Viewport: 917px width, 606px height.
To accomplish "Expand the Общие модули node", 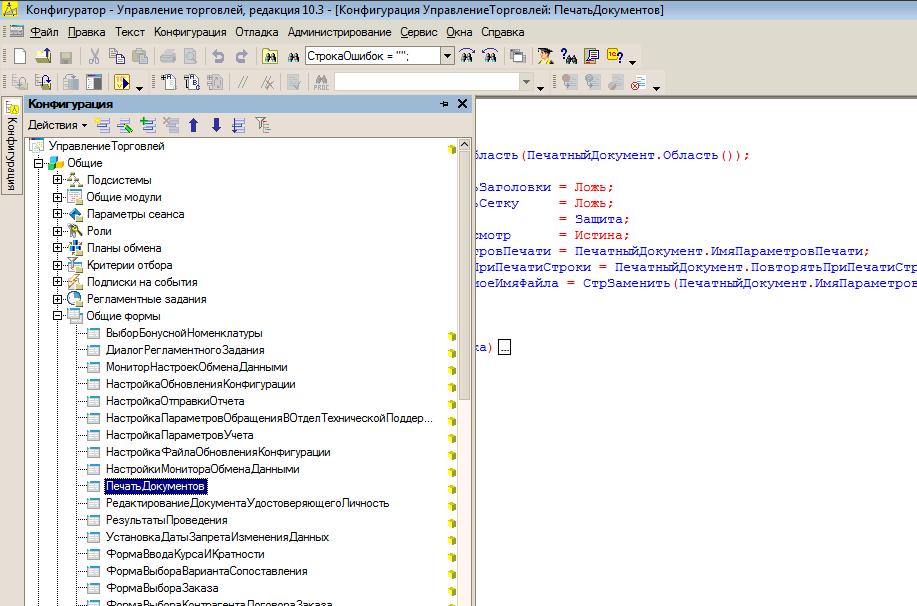I will (x=57, y=197).
